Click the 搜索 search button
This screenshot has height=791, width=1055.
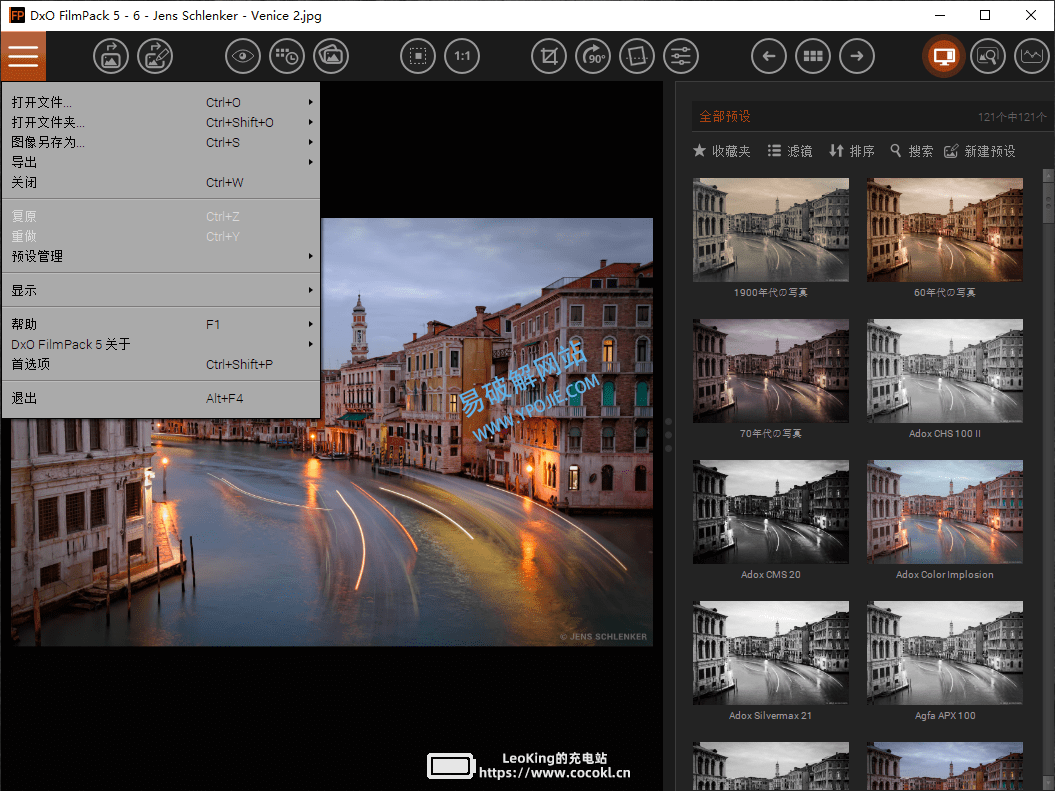(x=912, y=151)
